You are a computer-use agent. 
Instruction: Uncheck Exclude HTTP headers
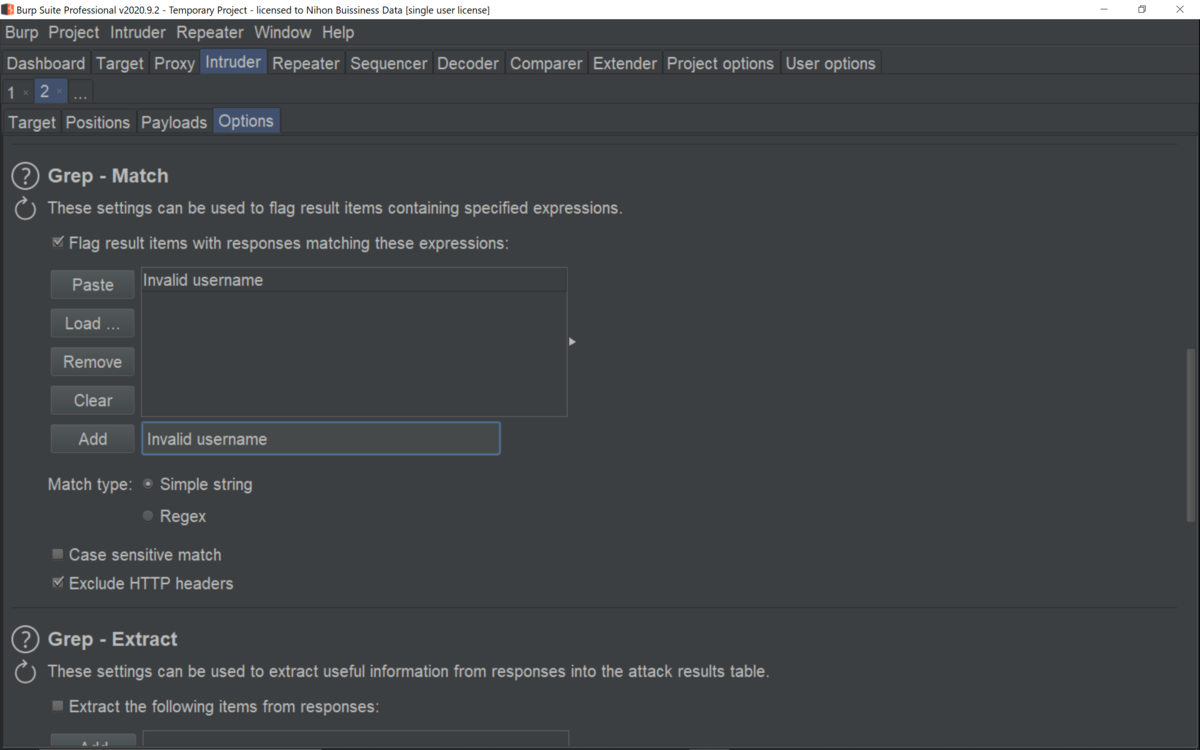(x=58, y=582)
